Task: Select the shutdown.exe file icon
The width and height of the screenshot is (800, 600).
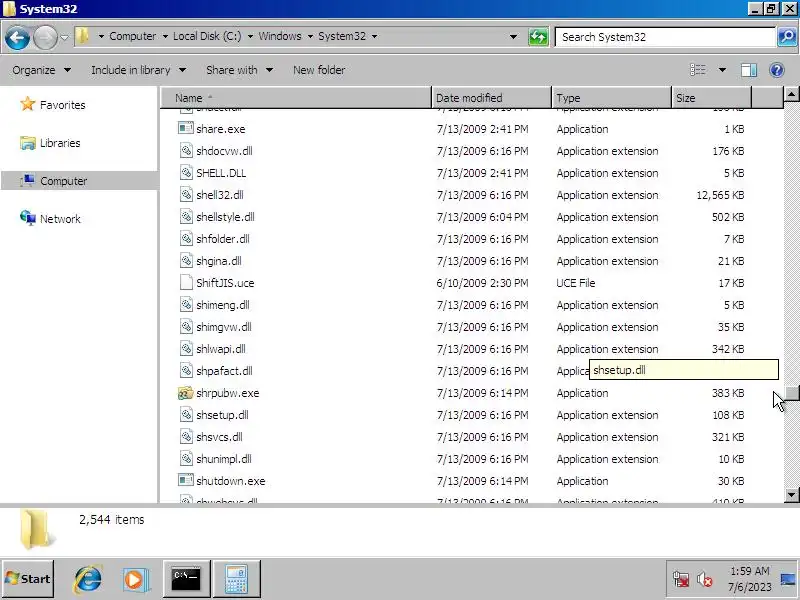Action: pos(186,480)
